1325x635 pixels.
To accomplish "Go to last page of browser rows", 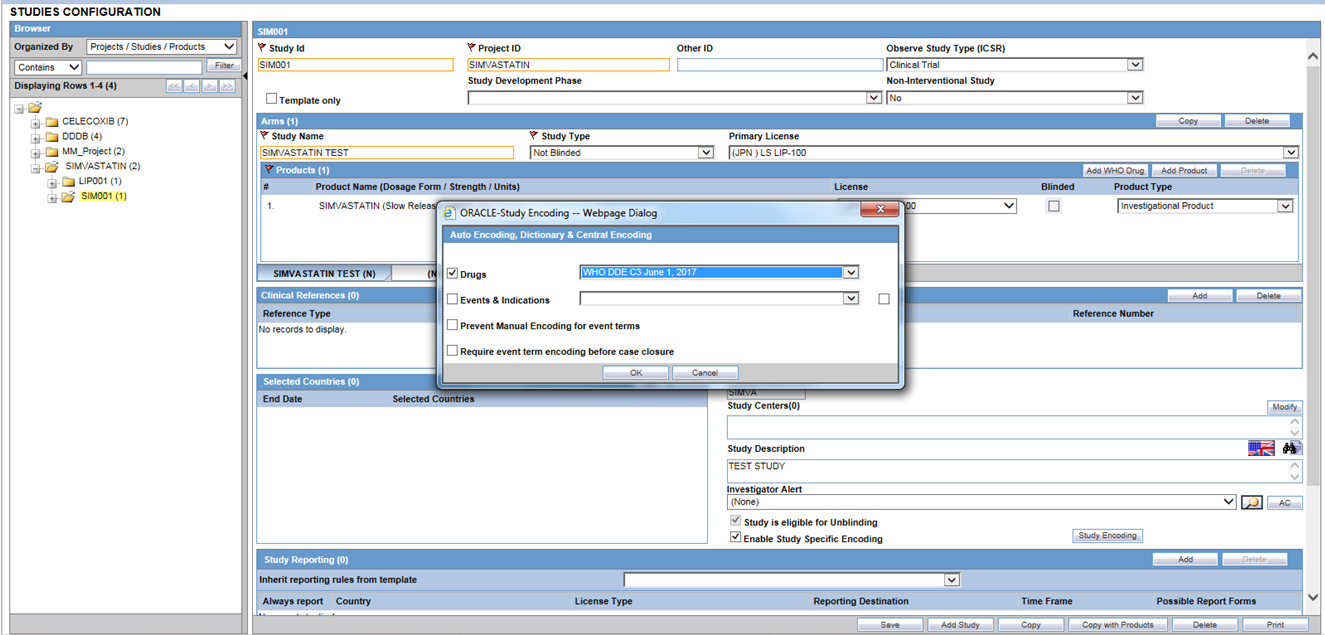I will [227, 87].
